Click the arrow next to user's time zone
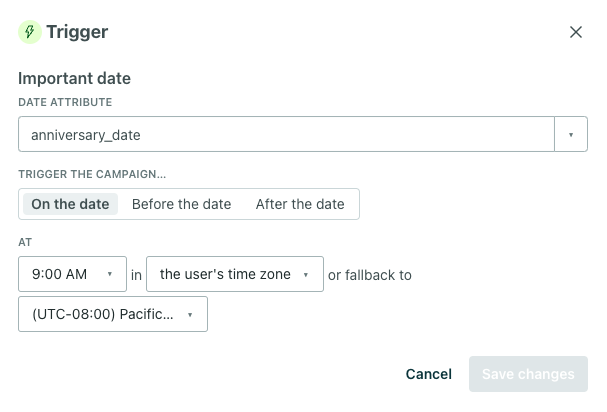 click(x=306, y=275)
